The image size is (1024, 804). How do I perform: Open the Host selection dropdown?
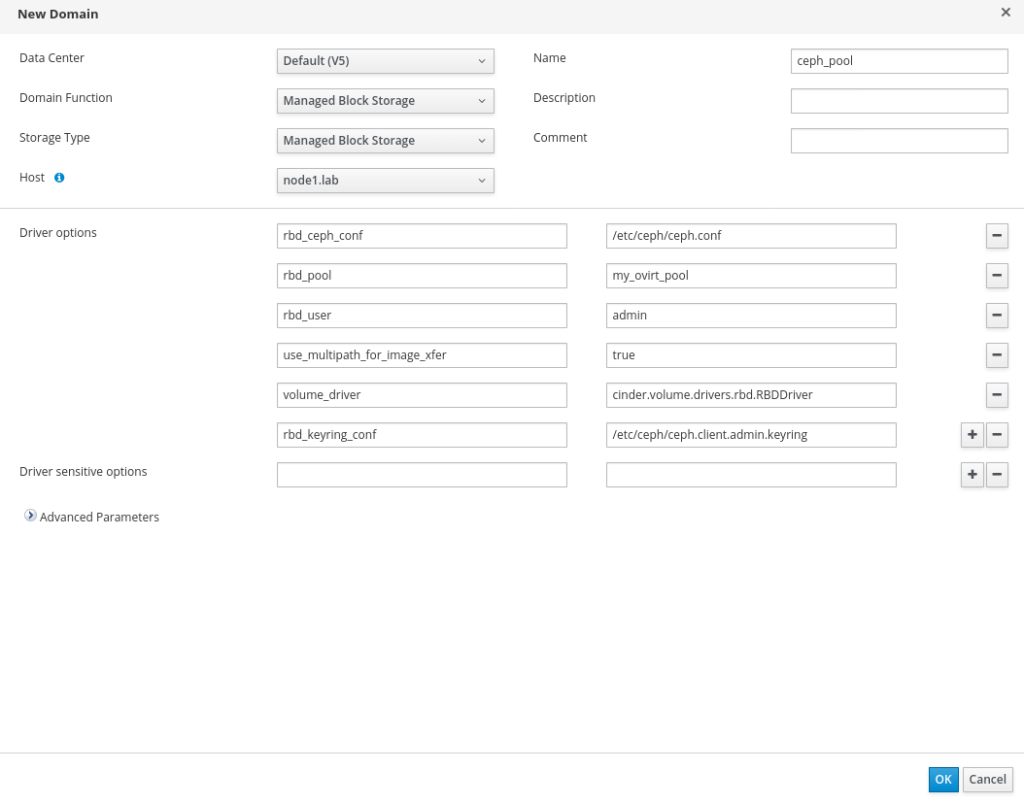coord(385,181)
